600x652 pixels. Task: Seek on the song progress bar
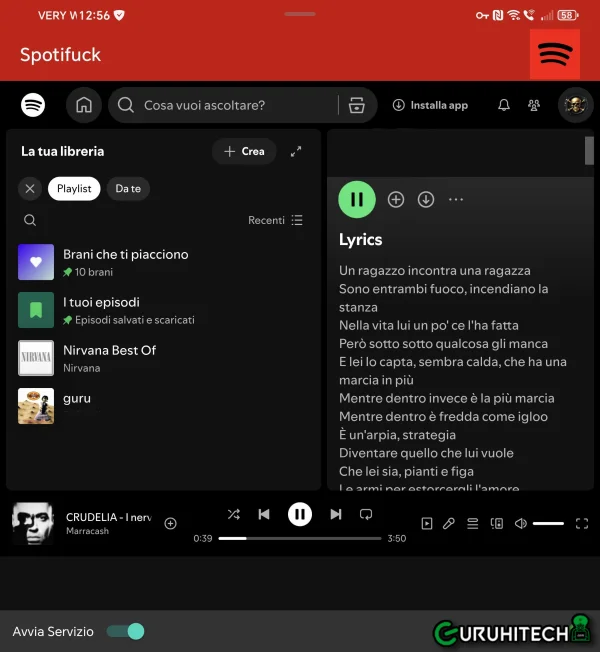pyautogui.click(x=300, y=538)
